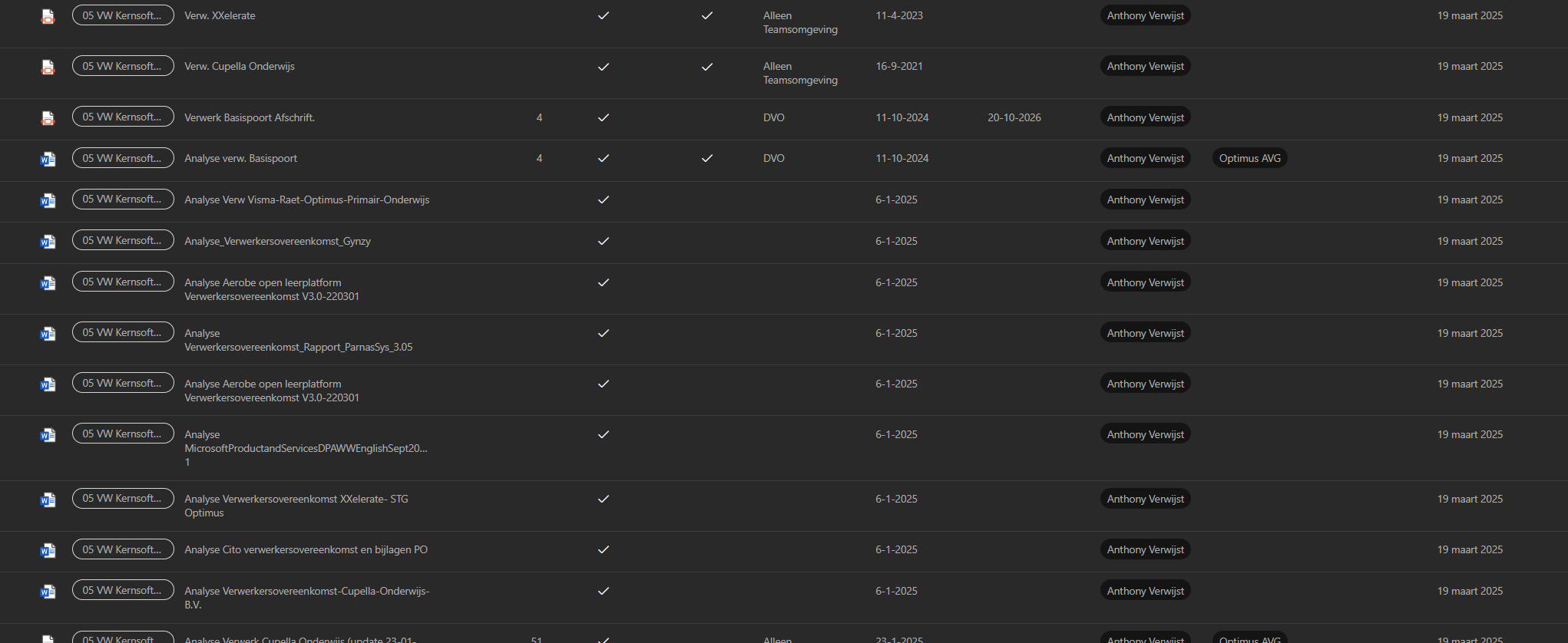
Task: Open Analyse Verwerkersovereenkomst_Rapport_ParnasSys_3.05 document
Action: [x=298, y=340]
